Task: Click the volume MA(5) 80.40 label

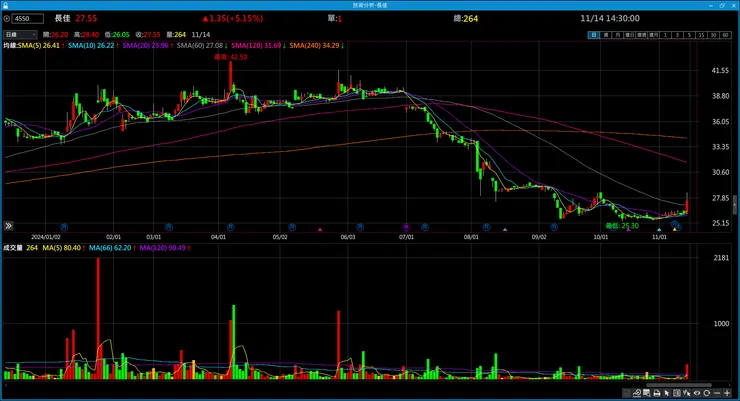Action: 63,248
